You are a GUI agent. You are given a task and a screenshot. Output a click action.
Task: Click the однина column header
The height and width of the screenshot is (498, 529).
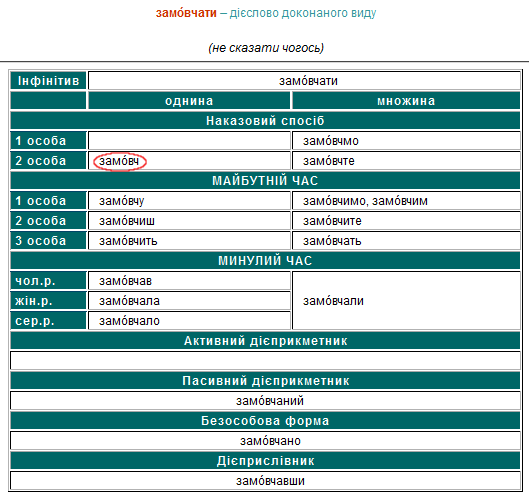point(189,101)
